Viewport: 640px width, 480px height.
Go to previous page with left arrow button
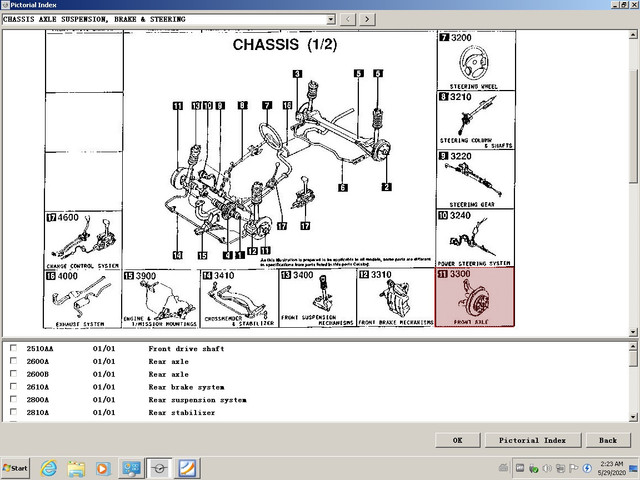click(348, 19)
